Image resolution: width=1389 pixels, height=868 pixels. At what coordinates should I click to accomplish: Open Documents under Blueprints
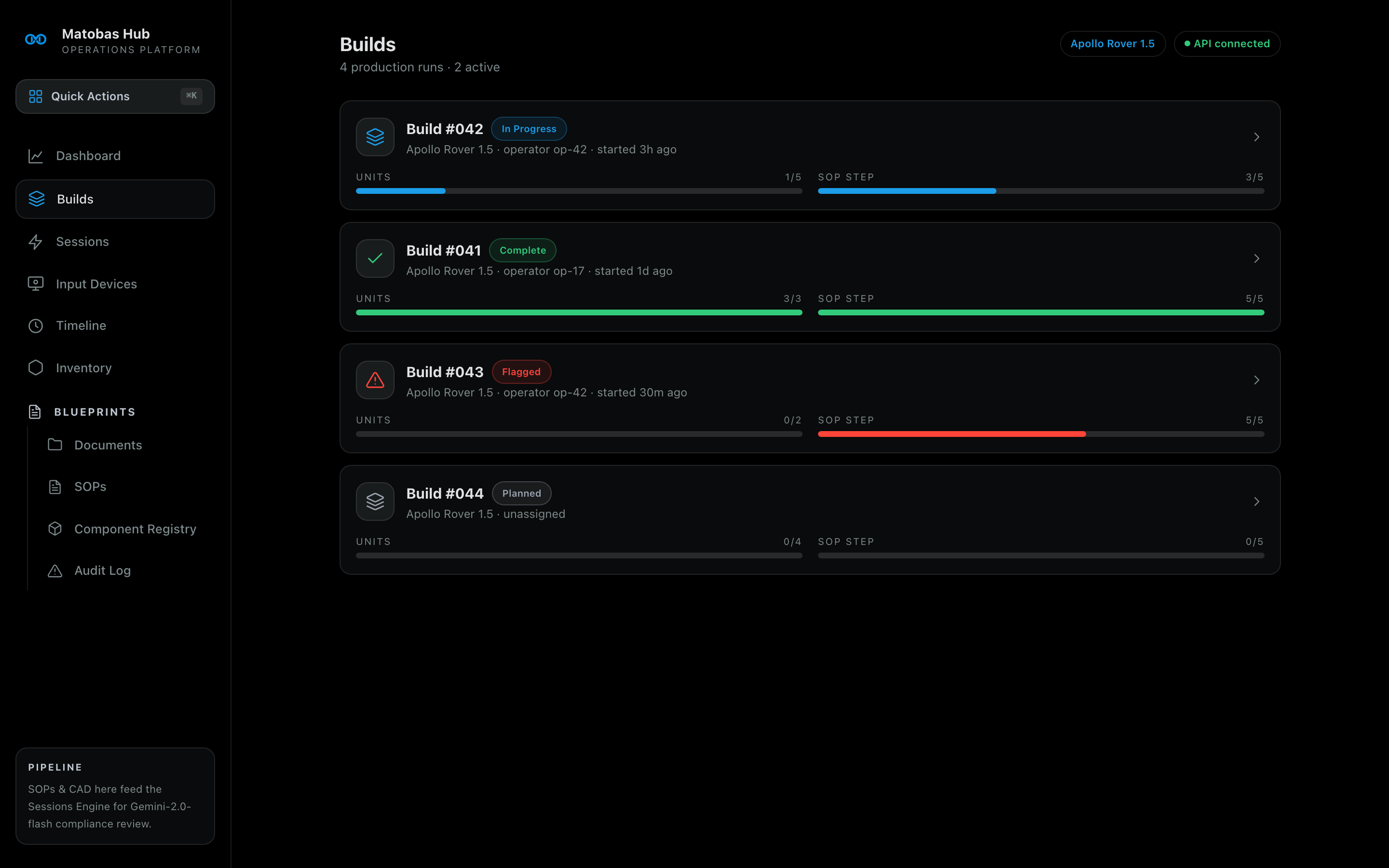(124, 445)
